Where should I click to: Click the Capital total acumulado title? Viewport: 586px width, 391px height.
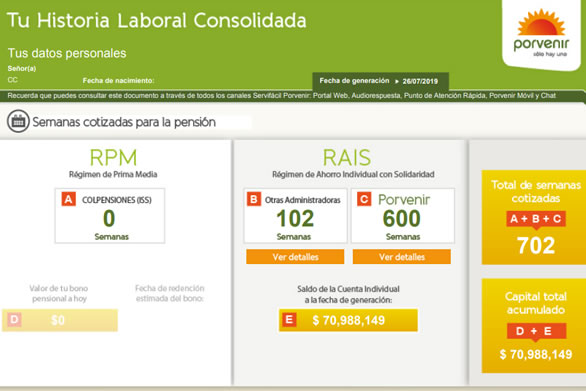[536, 303]
